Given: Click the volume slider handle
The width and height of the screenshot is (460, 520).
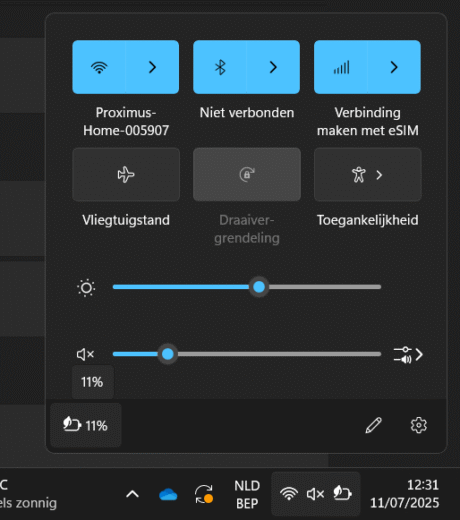Looking at the screenshot, I should [168, 354].
